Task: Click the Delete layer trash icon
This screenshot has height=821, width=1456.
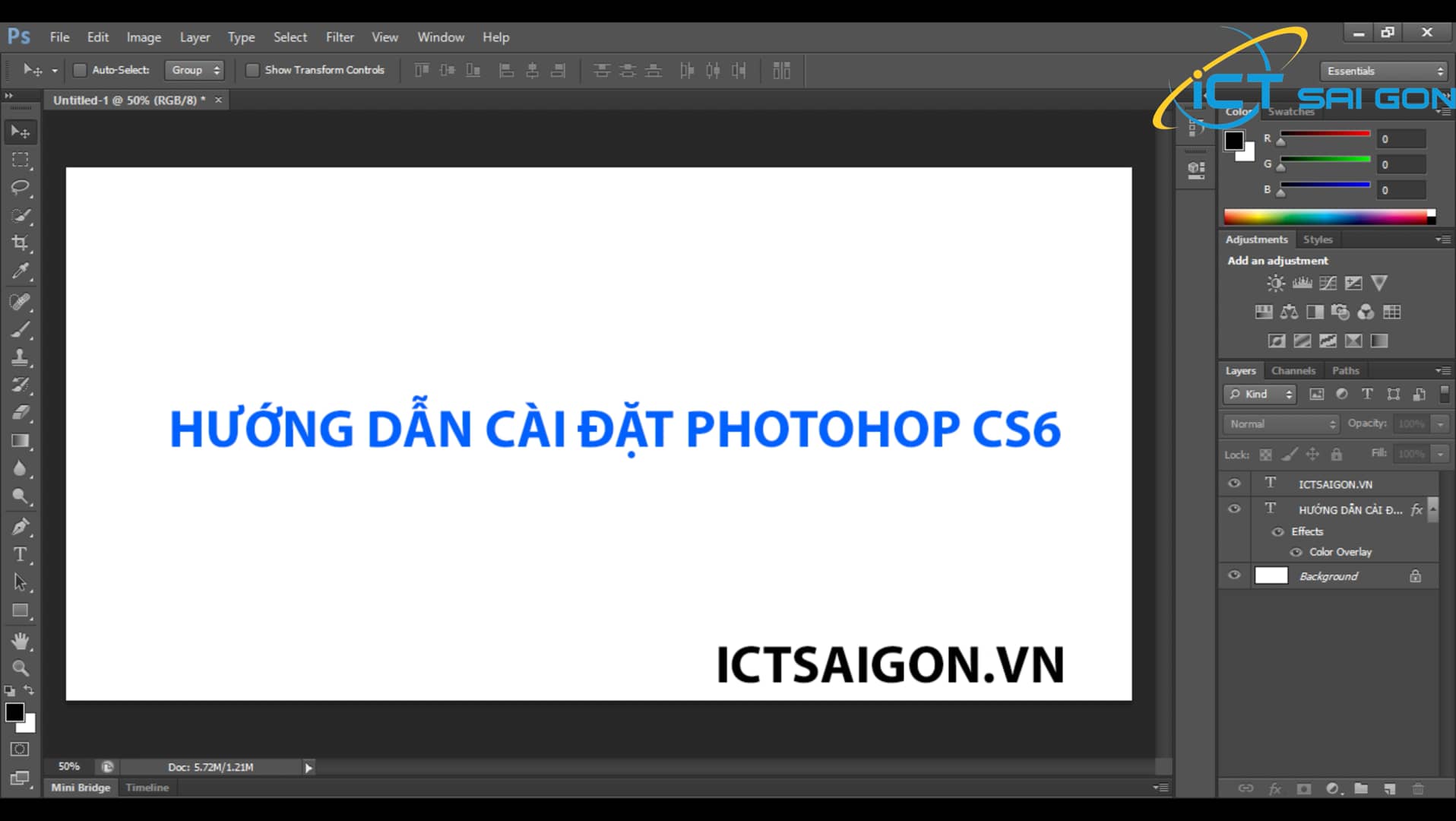Action: (x=1418, y=789)
